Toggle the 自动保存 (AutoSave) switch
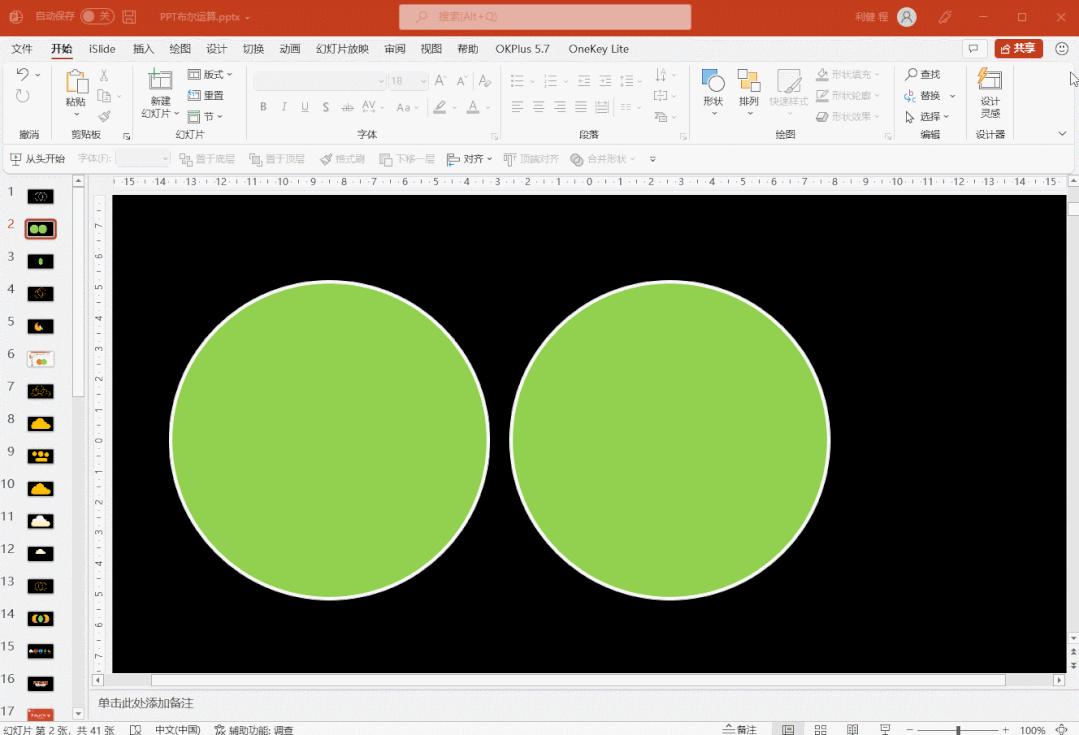This screenshot has width=1079, height=735. pyautogui.click(x=96, y=17)
